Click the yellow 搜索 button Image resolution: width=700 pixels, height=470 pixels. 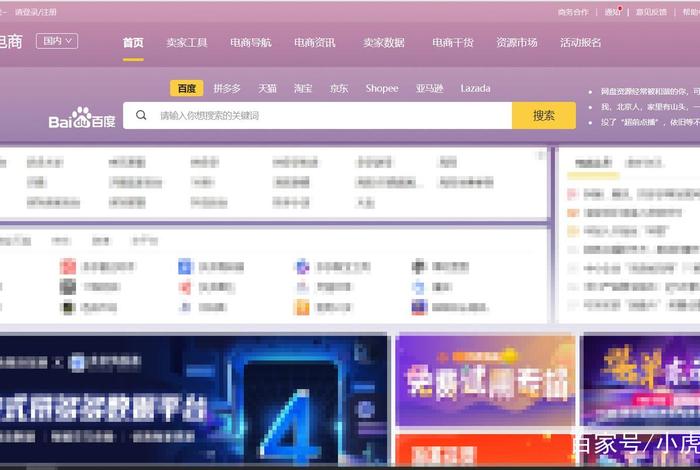click(x=544, y=116)
